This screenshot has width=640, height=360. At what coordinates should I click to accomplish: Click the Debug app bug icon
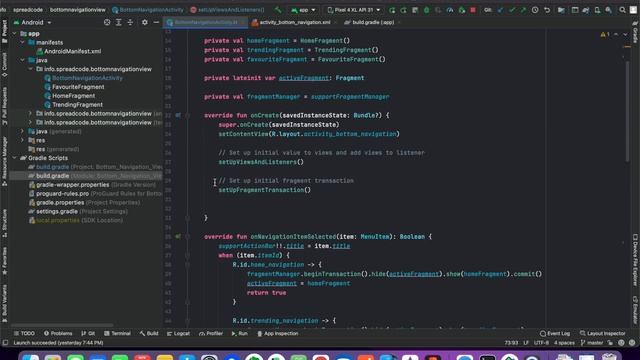pos(427,10)
